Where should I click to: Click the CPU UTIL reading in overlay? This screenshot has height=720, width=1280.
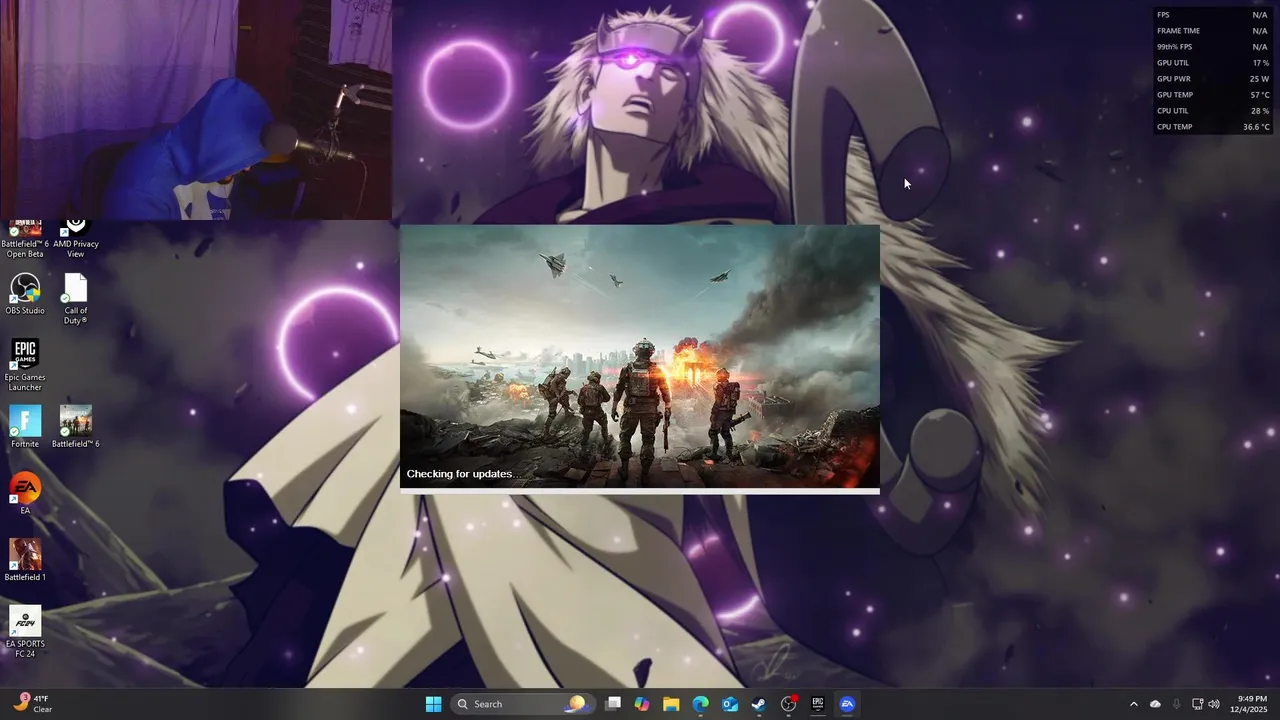(x=1213, y=111)
